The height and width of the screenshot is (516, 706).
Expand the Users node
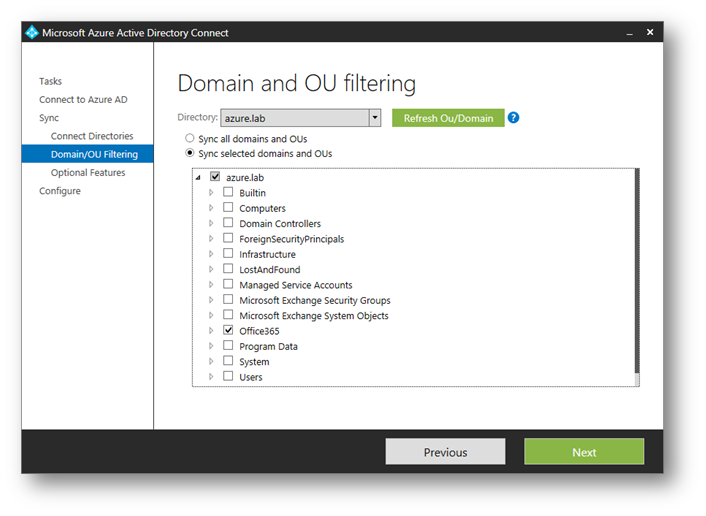(211, 376)
